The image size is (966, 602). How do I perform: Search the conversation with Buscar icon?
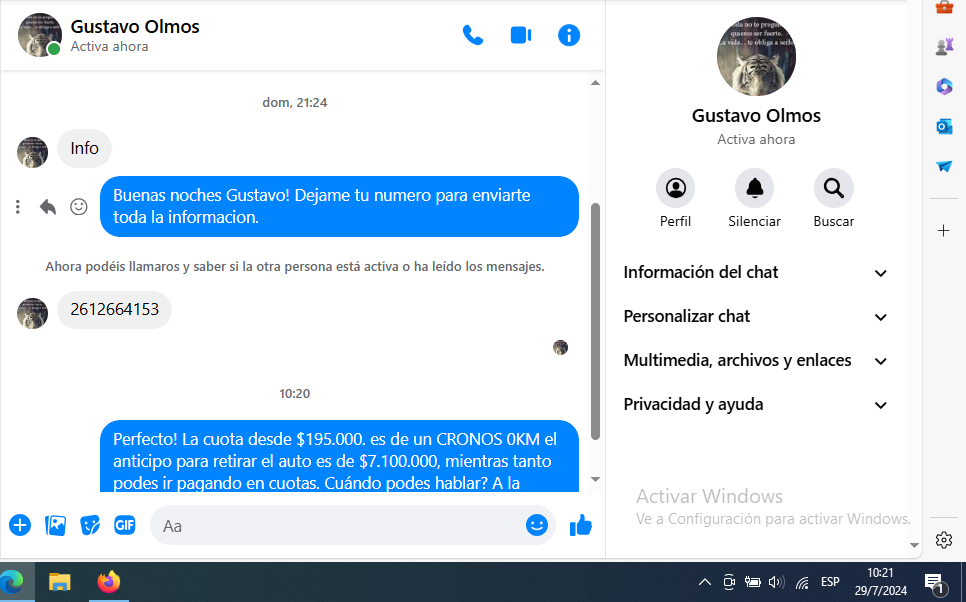pyautogui.click(x=833, y=188)
